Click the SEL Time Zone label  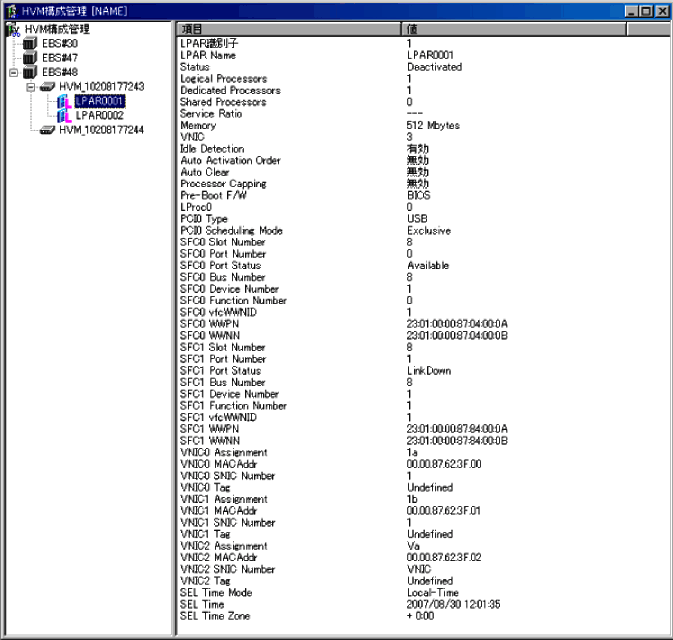pyautogui.click(x=215, y=616)
